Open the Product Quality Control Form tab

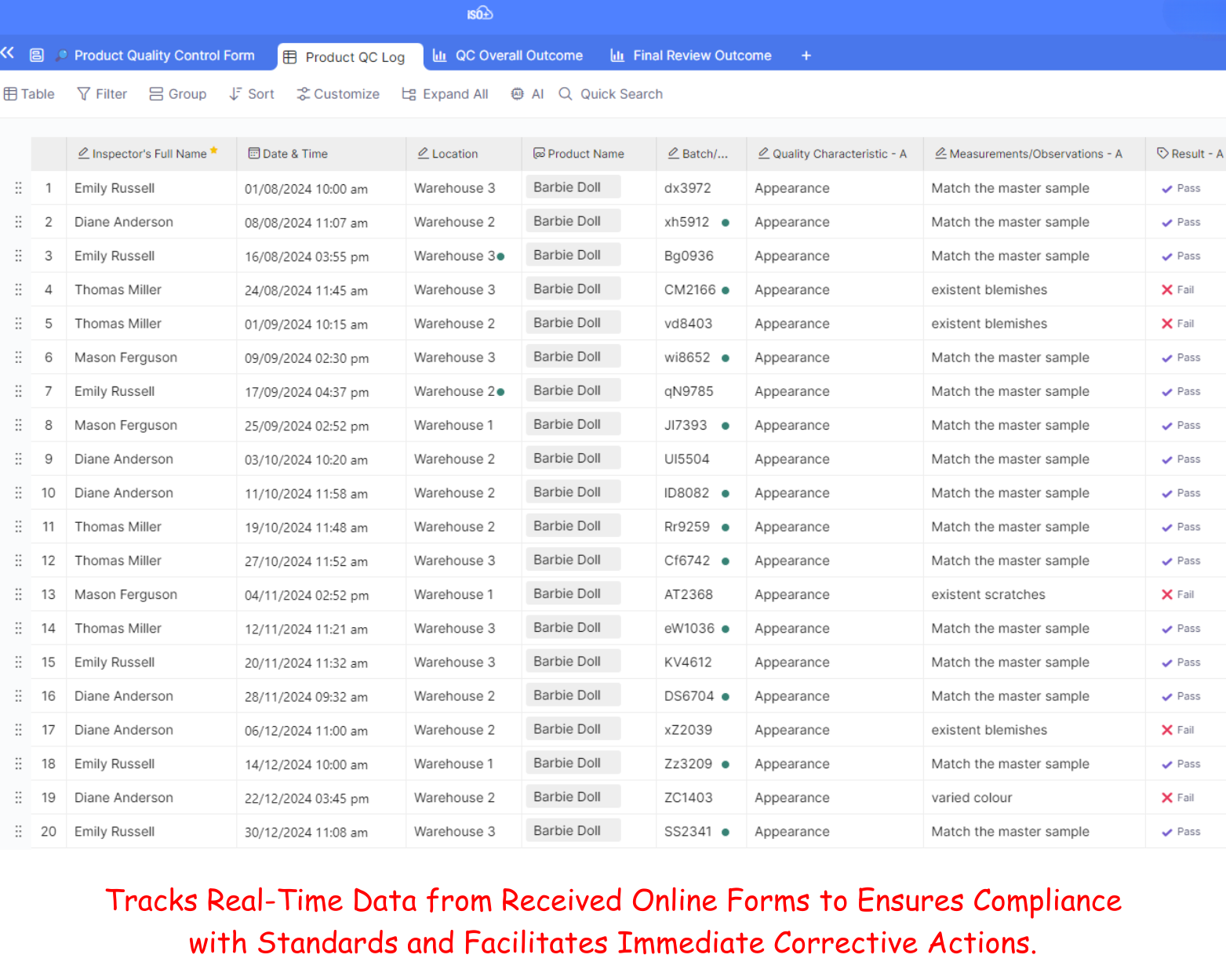pyautogui.click(x=155, y=56)
